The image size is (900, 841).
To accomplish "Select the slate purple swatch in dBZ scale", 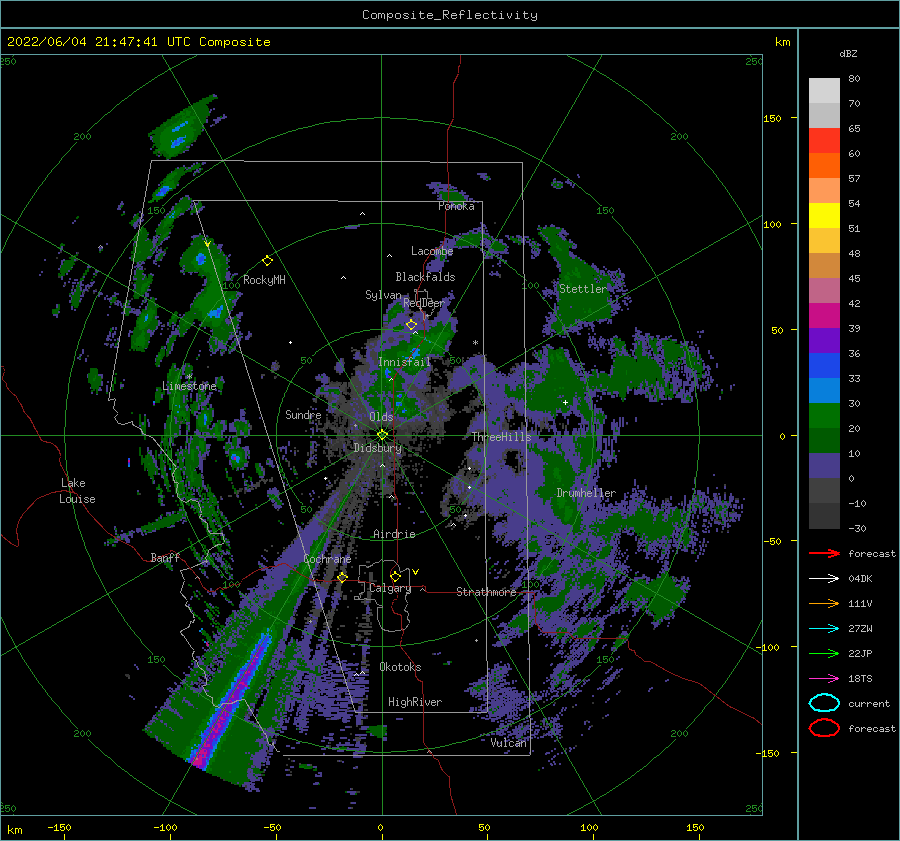I will 824,466.
